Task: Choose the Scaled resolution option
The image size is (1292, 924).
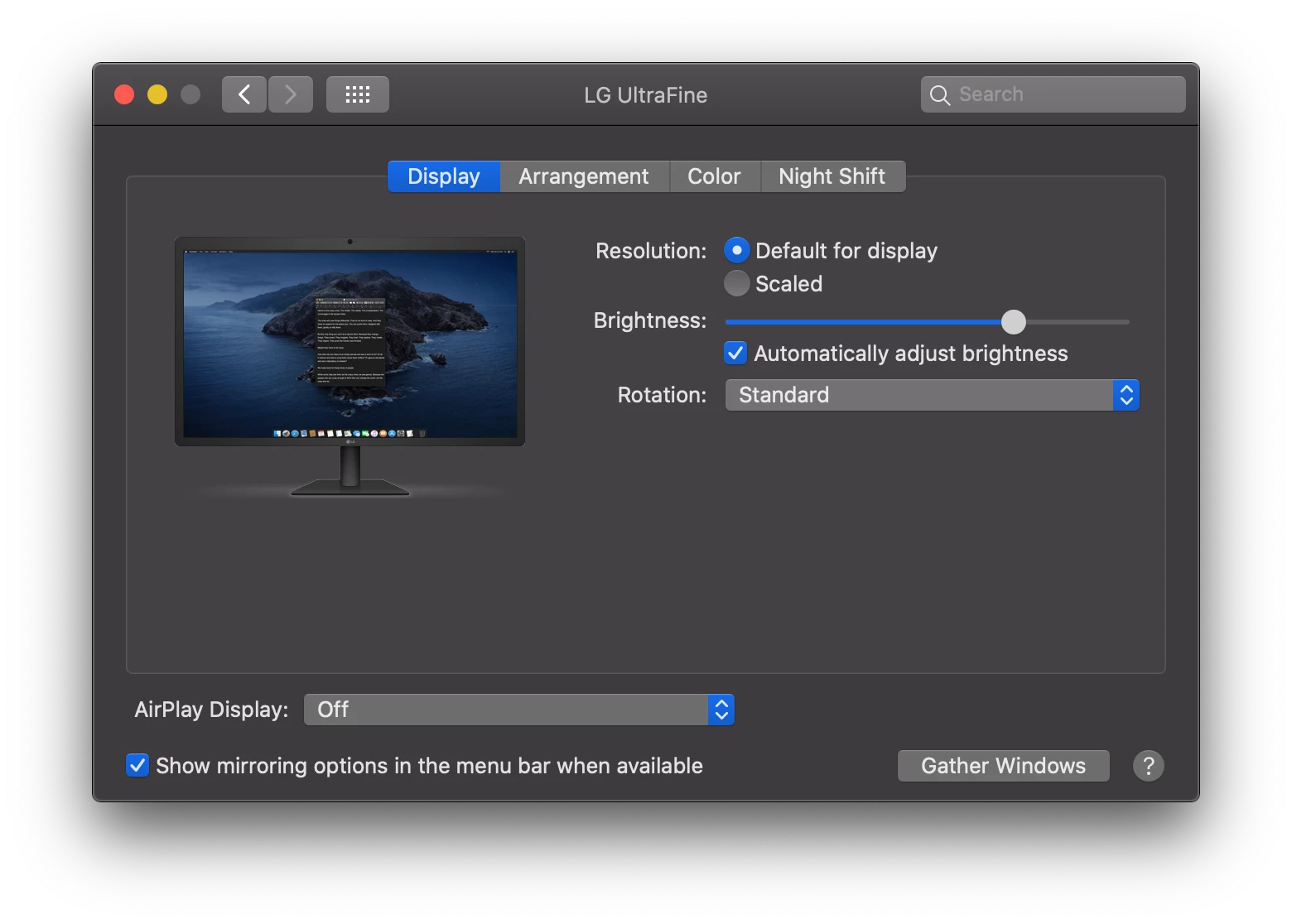Action: coord(736,283)
